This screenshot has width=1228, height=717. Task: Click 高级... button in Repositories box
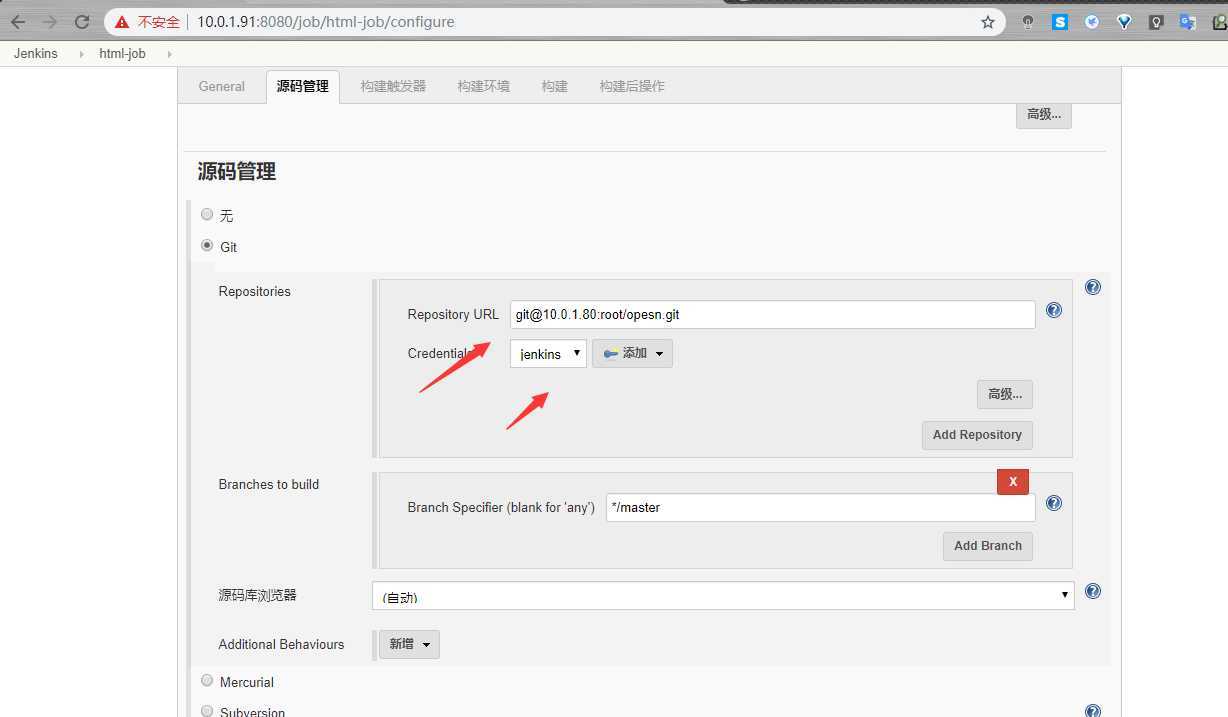click(x=1005, y=394)
